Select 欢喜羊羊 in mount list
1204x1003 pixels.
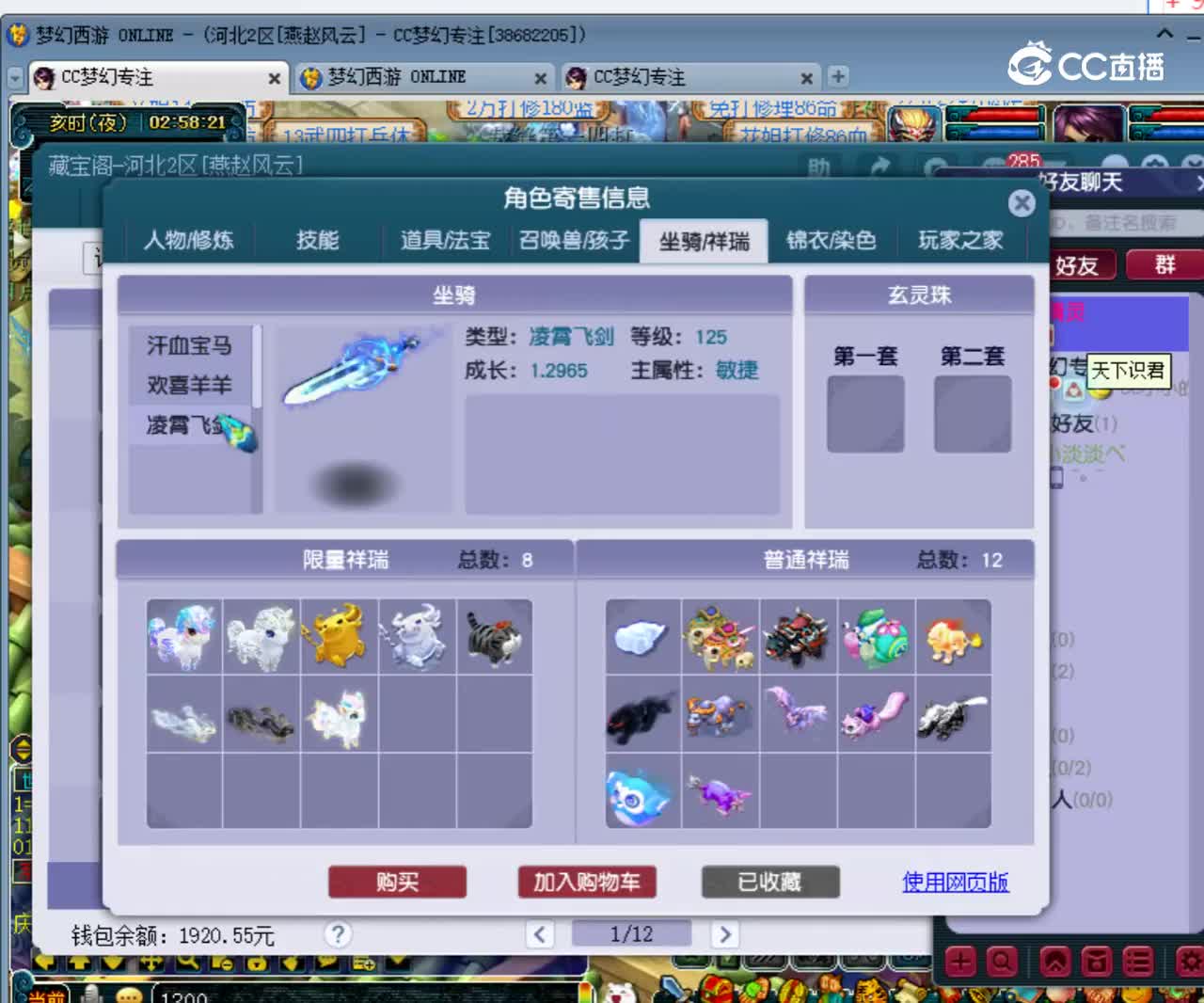coord(189,385)
